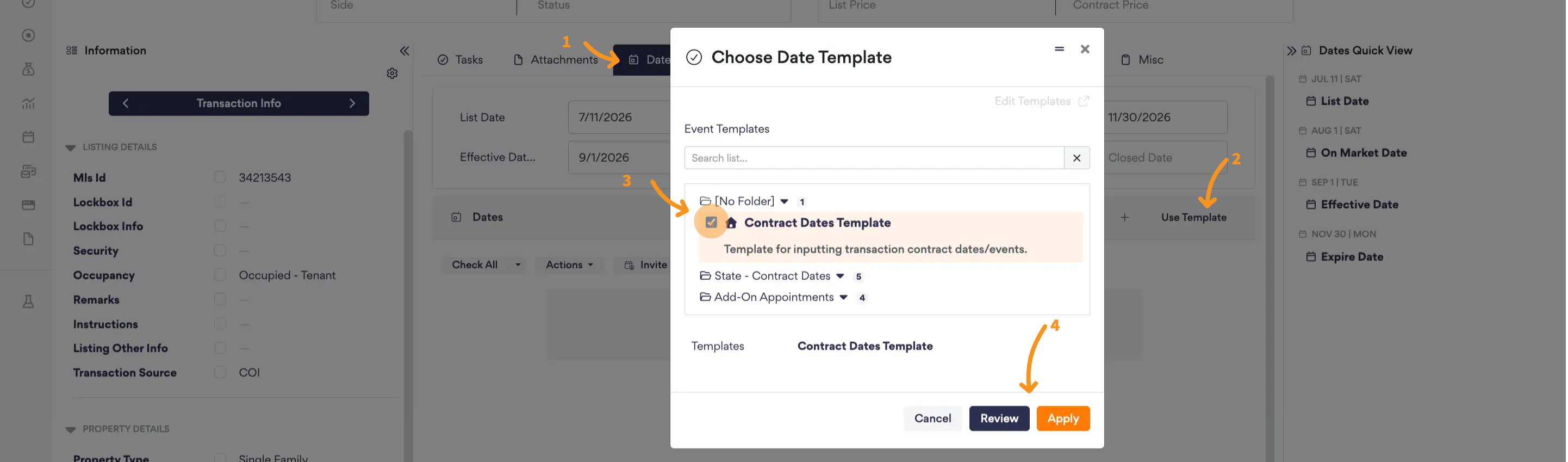Tick the Mls Id checkbox
This screenshot has width=1568, height=462.
click(x=220, y=177)
